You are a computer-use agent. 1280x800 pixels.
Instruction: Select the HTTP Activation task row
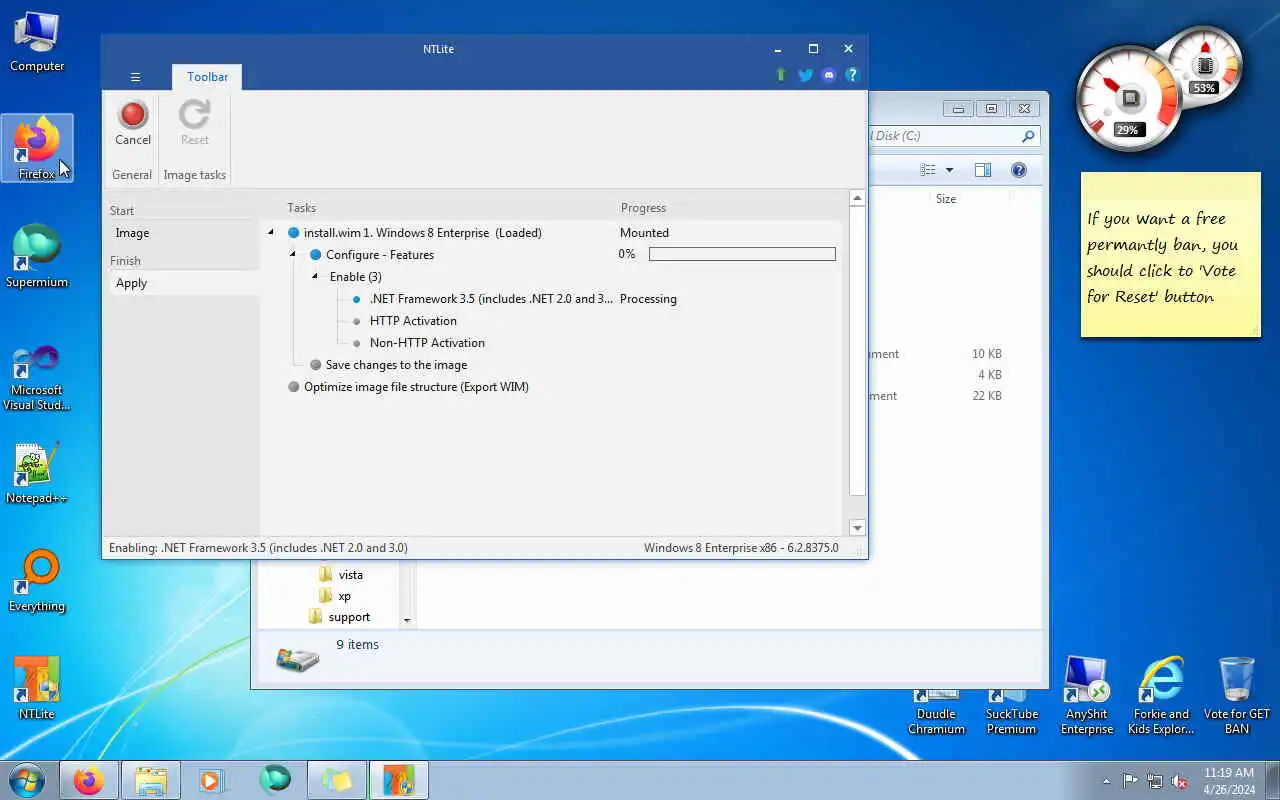coord(413,321)
